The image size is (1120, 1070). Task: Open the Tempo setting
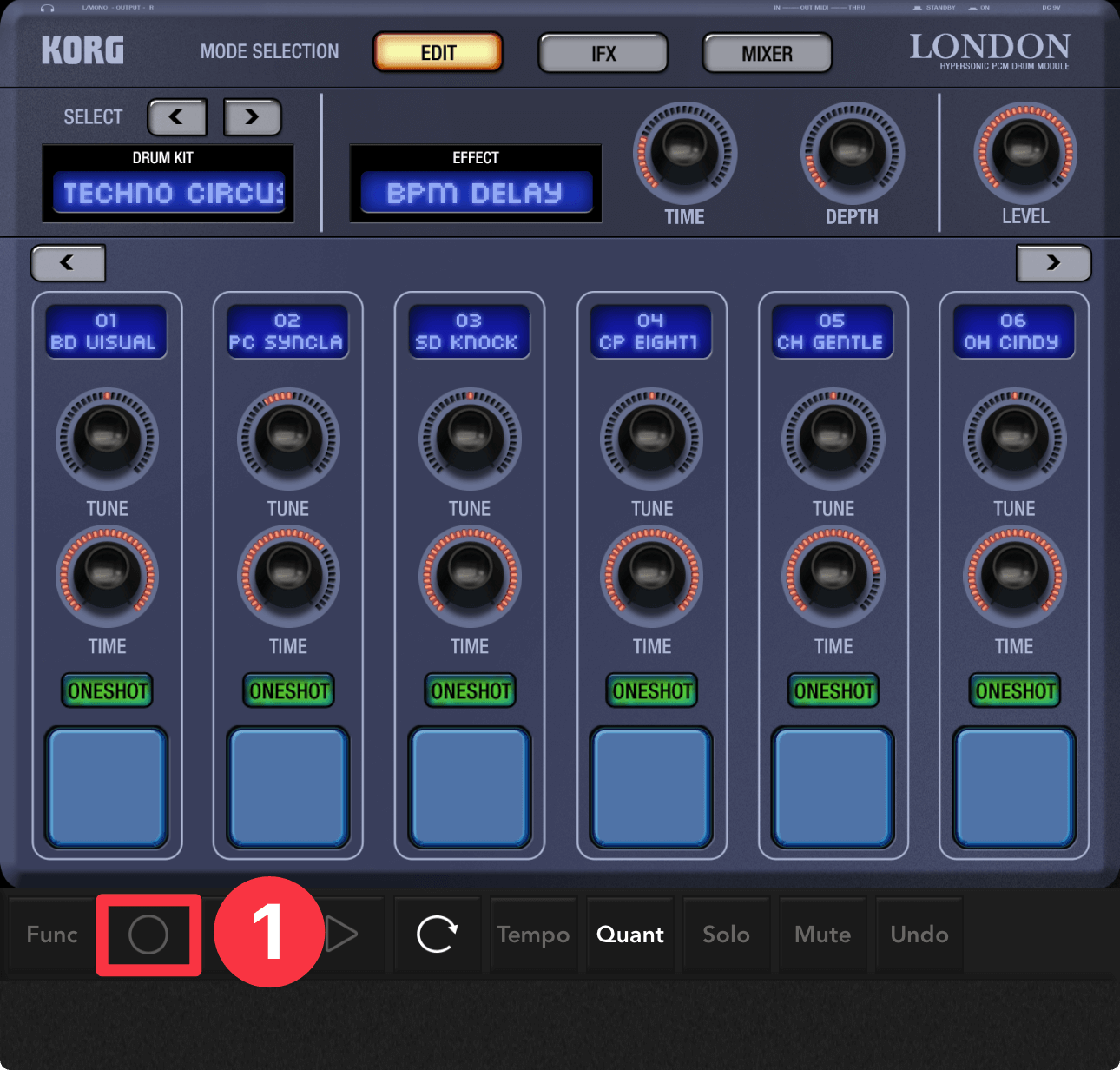pos(533,935)
